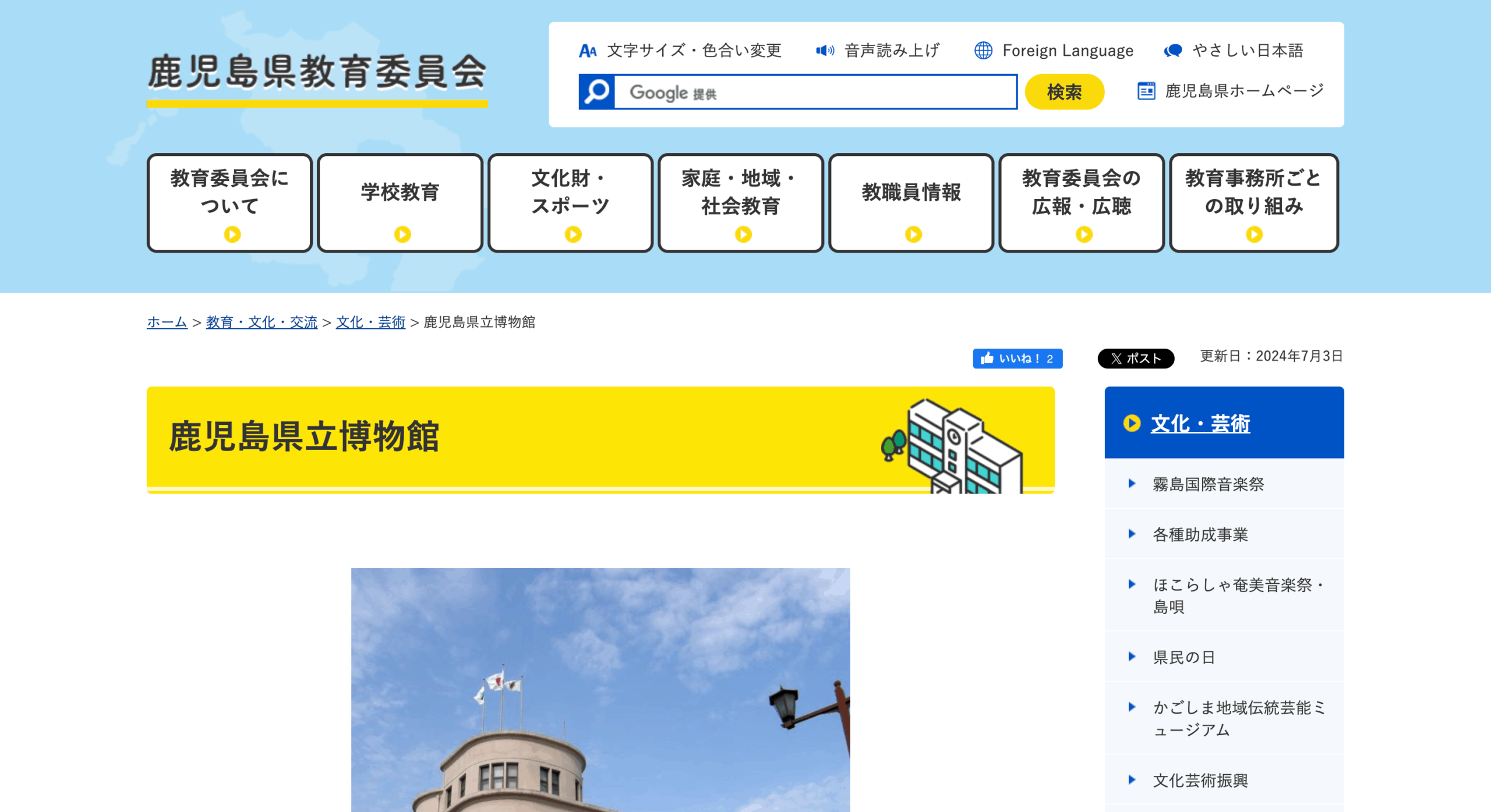Click the school building illustration in banner
1491x812 pixels.
coord(953,446)
